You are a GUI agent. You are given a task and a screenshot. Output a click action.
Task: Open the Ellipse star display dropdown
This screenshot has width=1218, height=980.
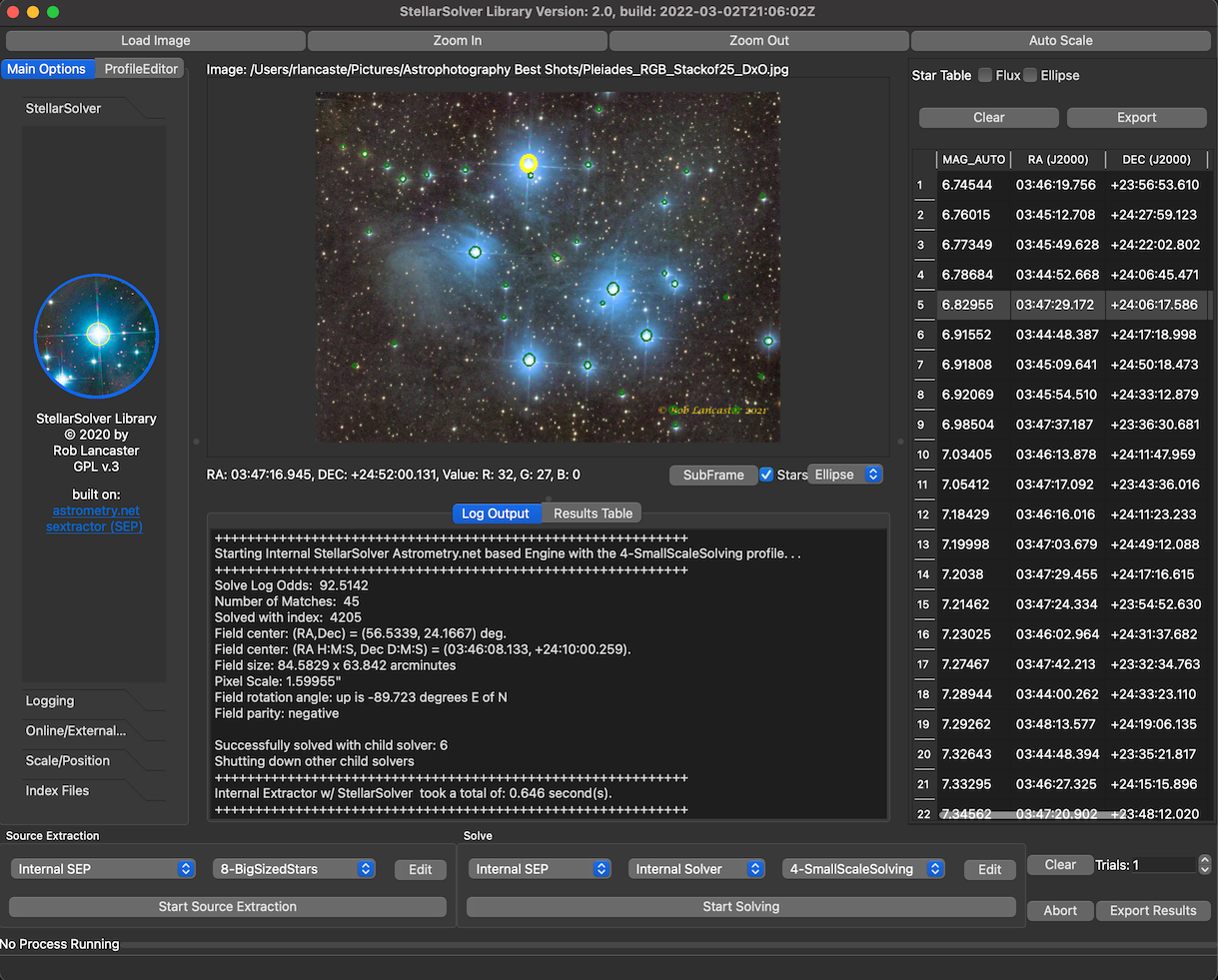click(845, 475)
